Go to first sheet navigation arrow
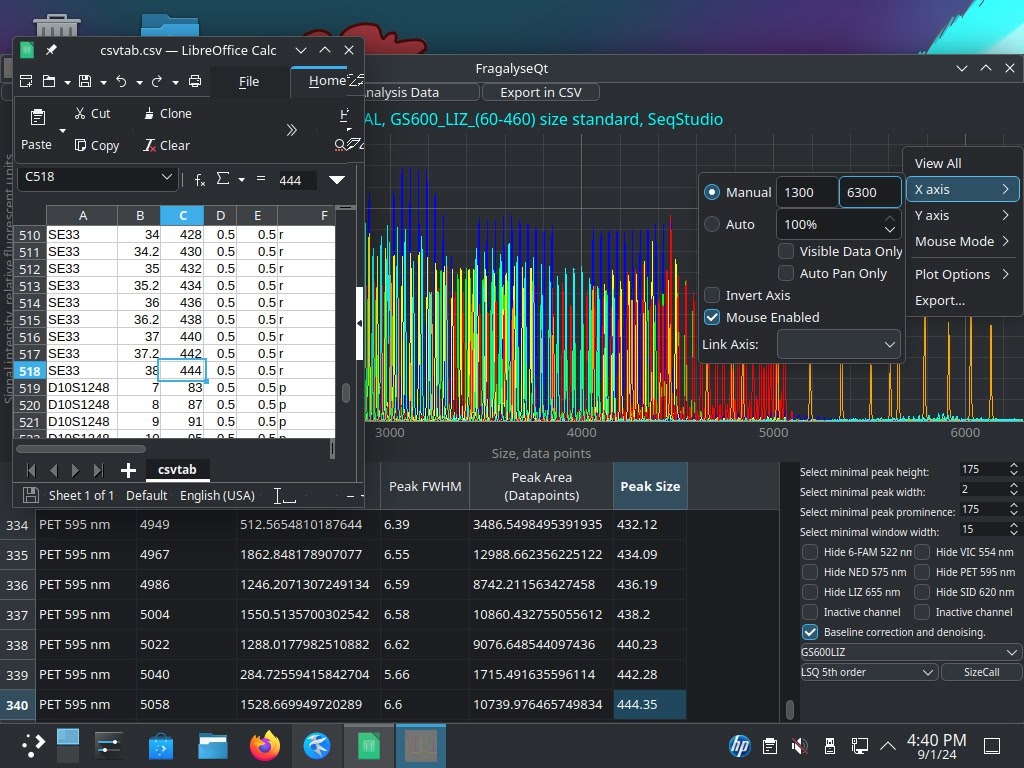The width and height of the screenshot is (1024, 768). [x=30, y=470]
